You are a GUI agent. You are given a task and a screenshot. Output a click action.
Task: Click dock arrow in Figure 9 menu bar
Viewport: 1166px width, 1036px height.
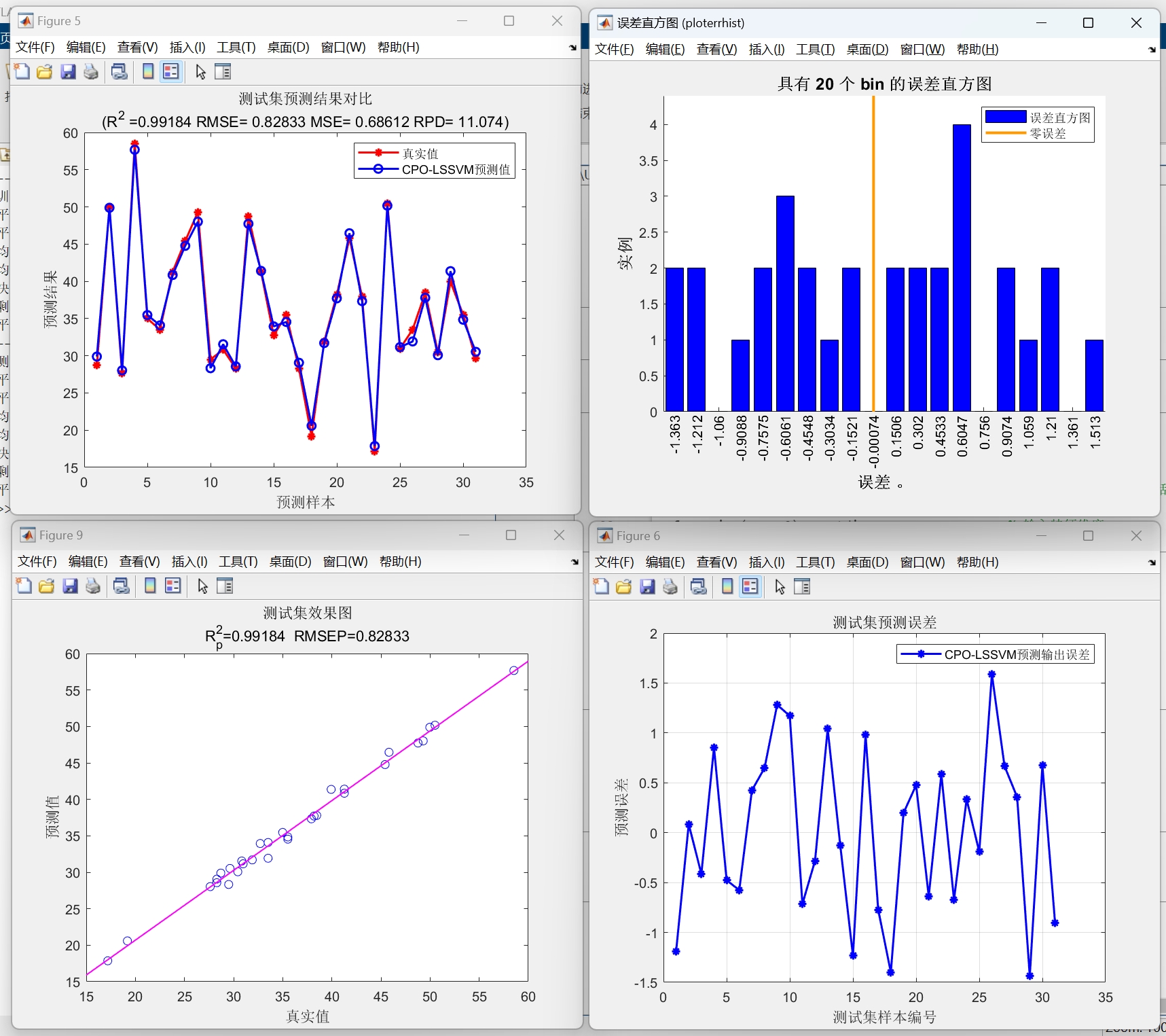tap(575, 562)
